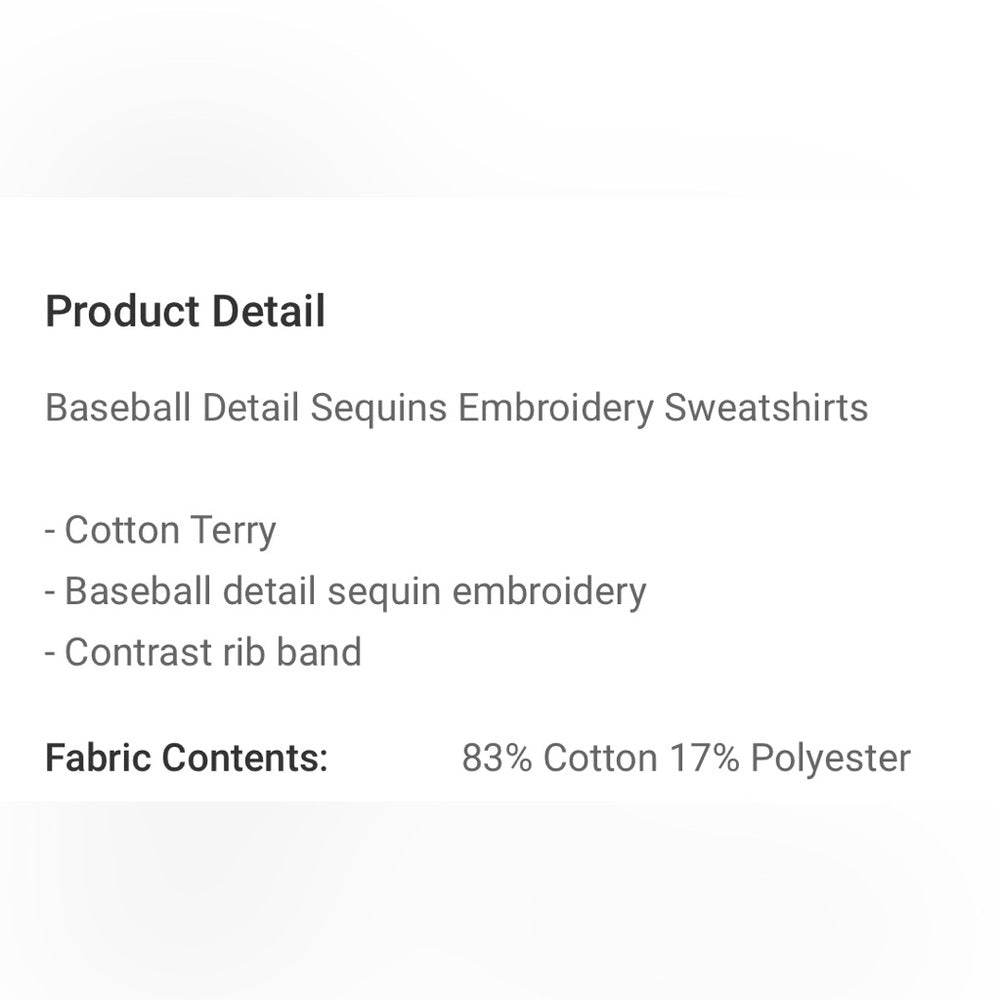Click the word Sequins in product title
This screenshot has width=1000, height=1000.
[378, 409]
